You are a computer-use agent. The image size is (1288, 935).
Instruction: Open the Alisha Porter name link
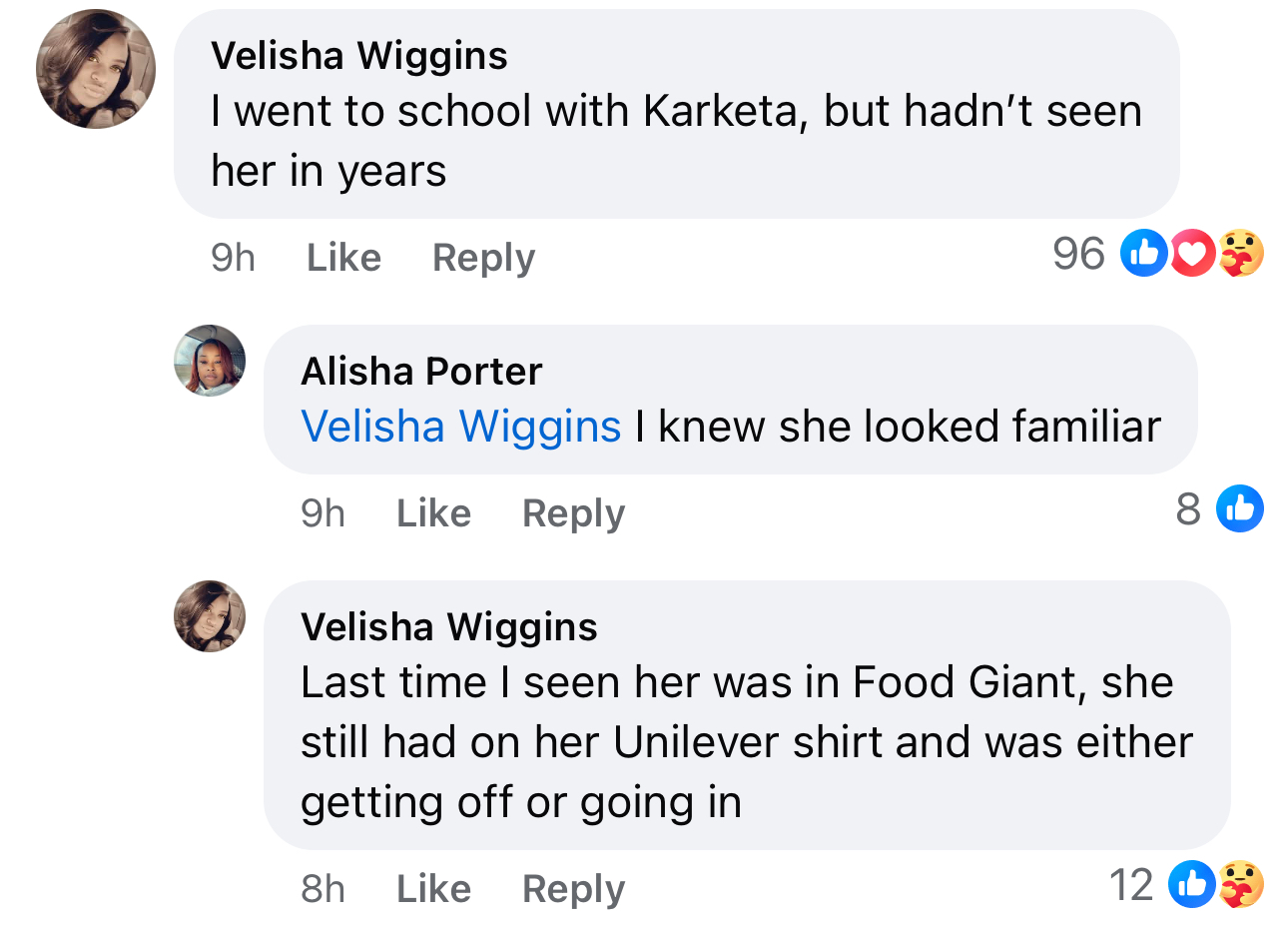tap(421, 372)
